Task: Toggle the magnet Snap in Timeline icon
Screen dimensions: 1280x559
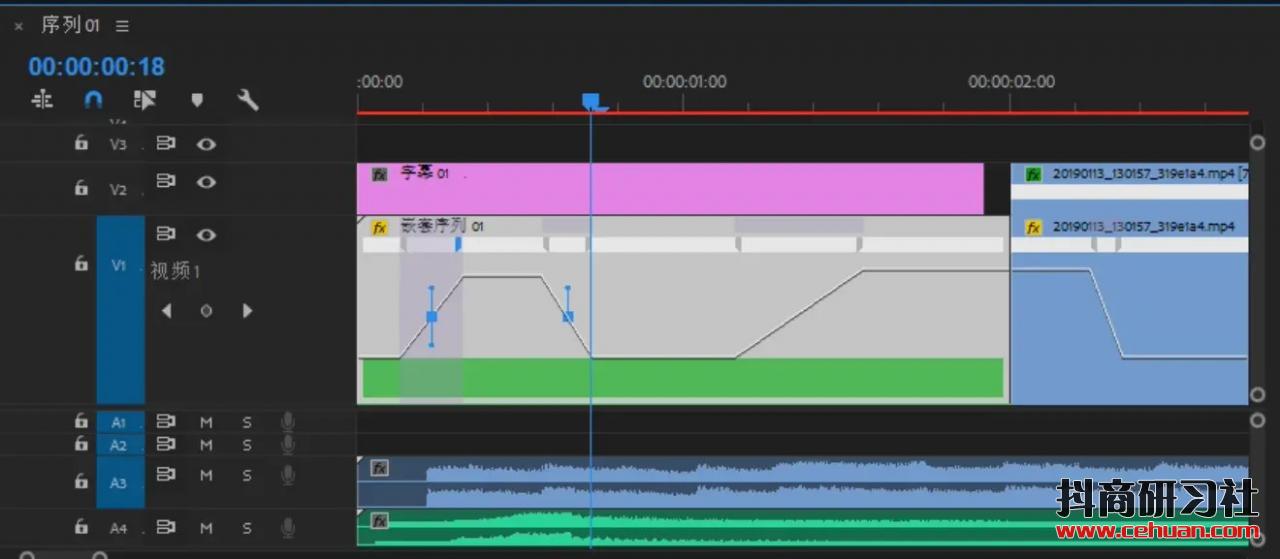Action: [93, 100]
